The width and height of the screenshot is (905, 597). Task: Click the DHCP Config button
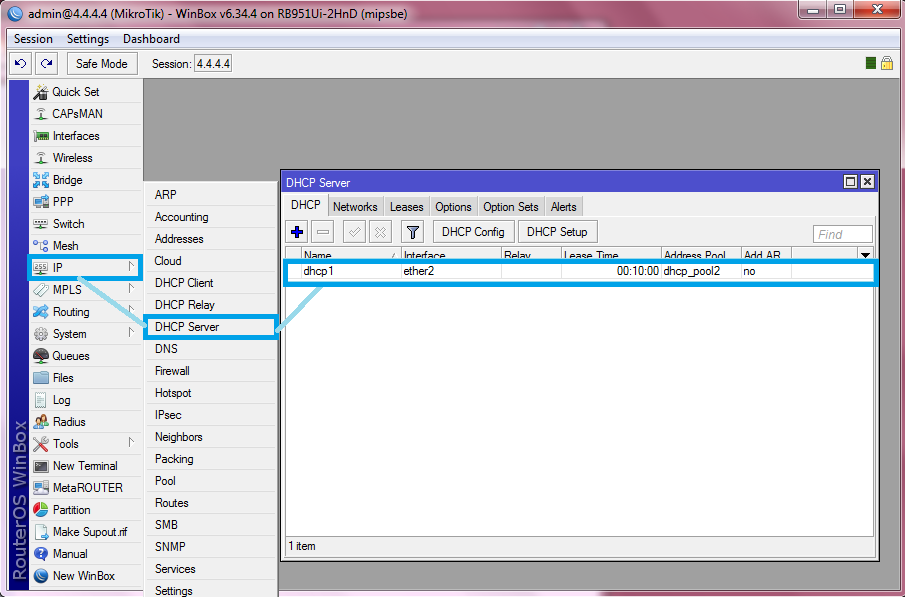pyautogui.click(x=473, y=232)
